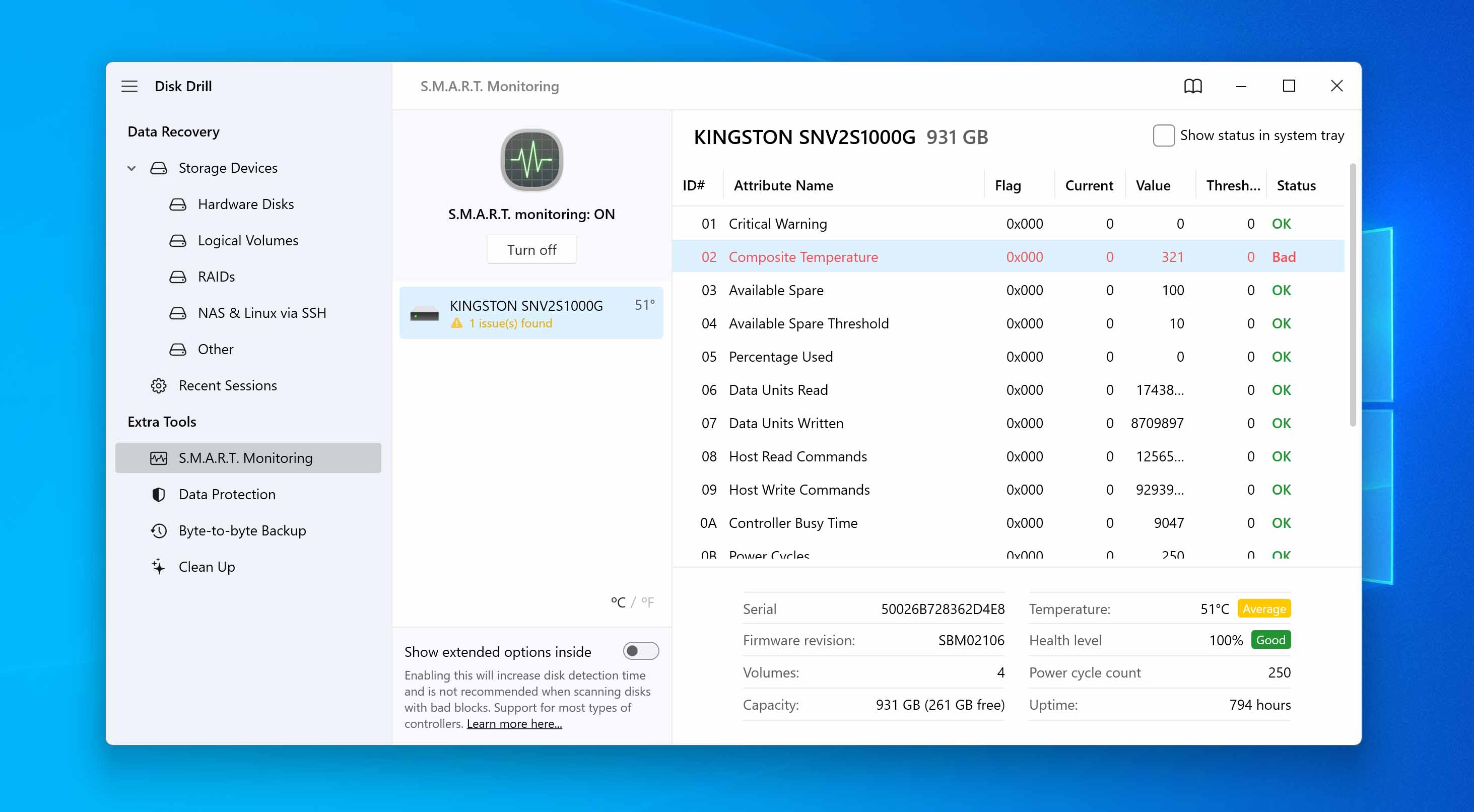Switch temperature unit to Fahrenheit
The image size is (1474, 812).
647,602
